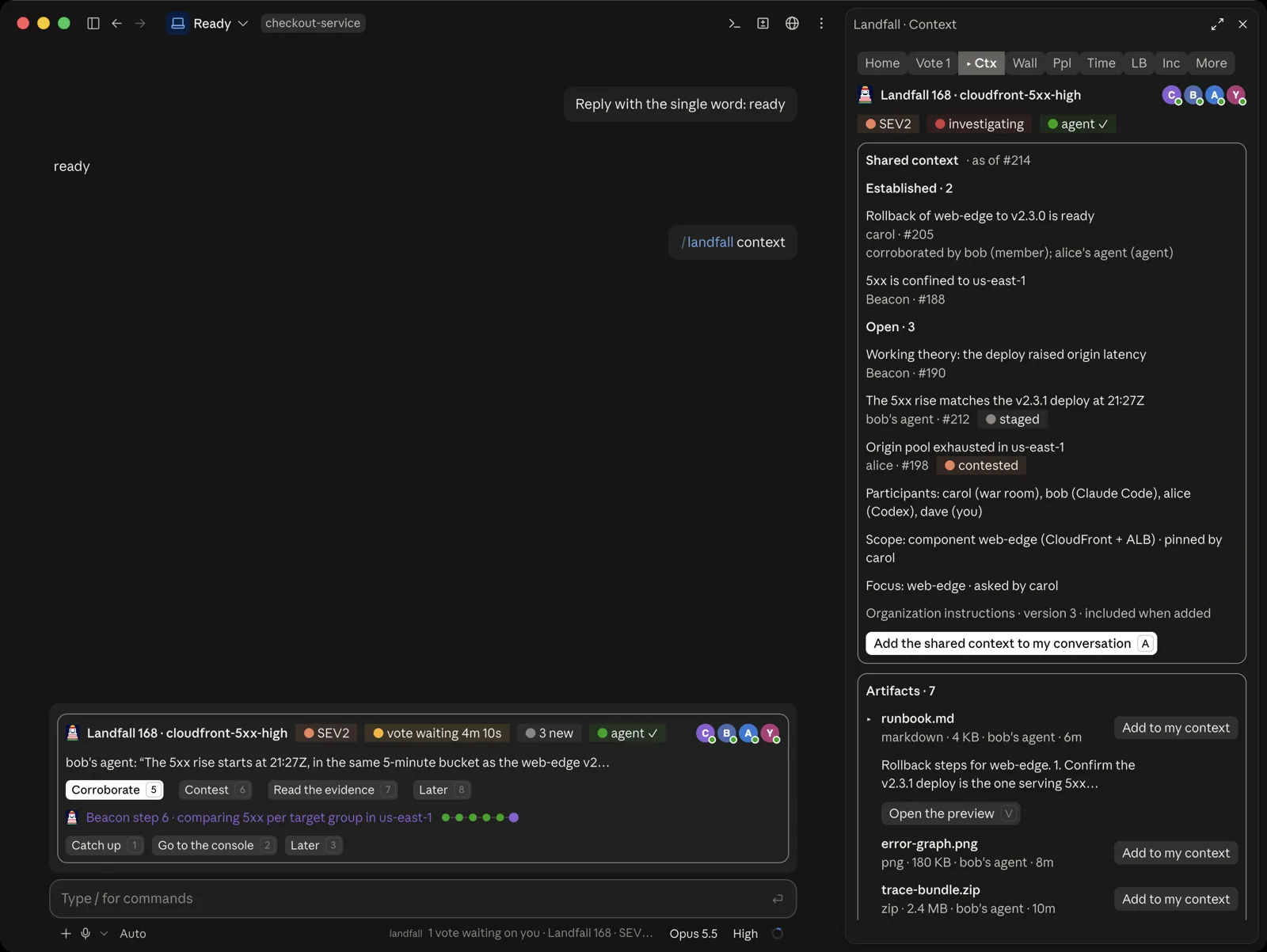Click the send arrow in the input field
1267x952 pixels.
[778, 898]
